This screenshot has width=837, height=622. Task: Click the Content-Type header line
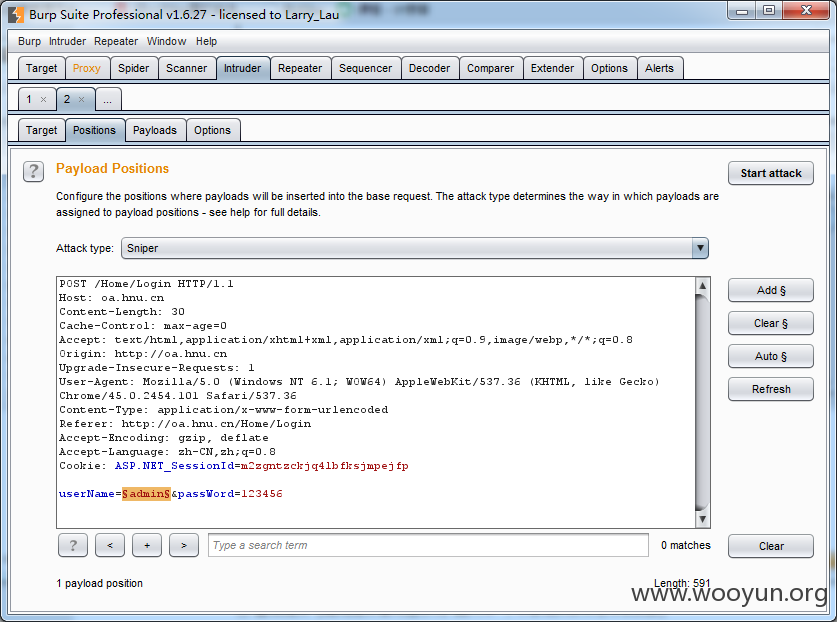[x=224, y=410]
